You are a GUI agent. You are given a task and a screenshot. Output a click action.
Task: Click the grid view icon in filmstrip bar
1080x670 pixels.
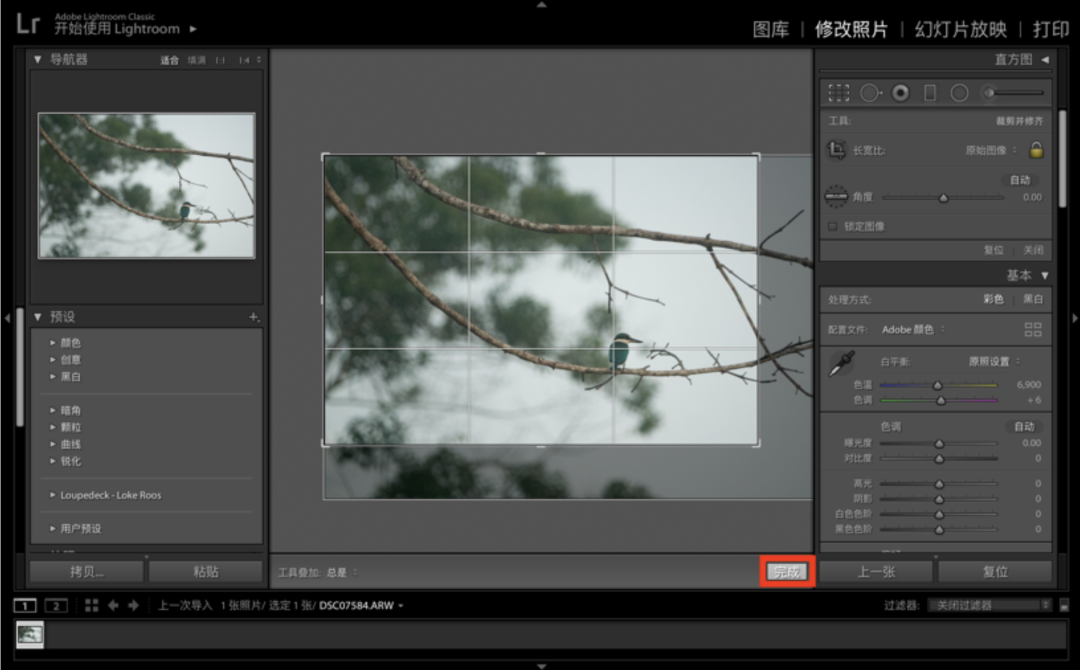92,605
